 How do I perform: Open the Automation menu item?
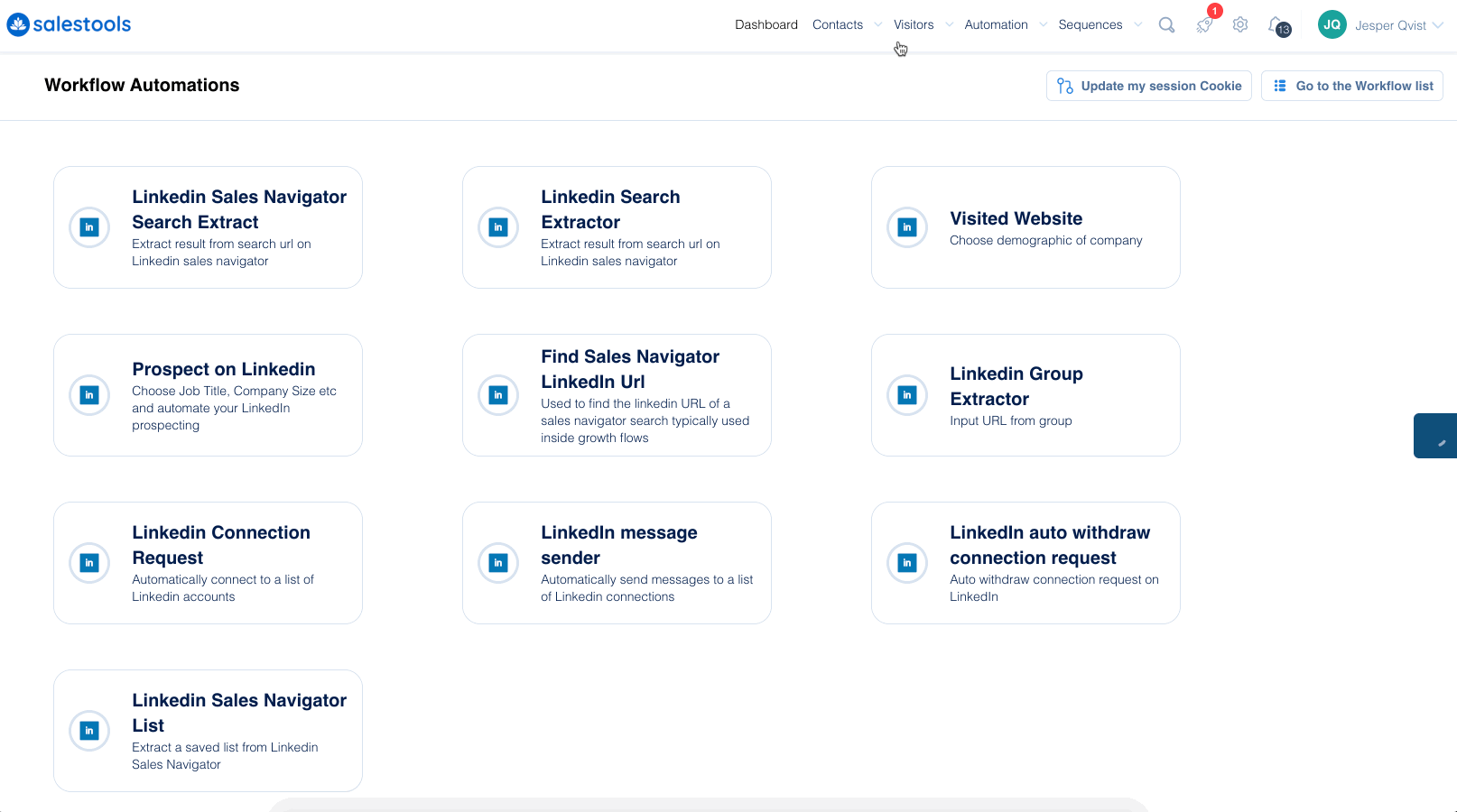pos(996,25)
